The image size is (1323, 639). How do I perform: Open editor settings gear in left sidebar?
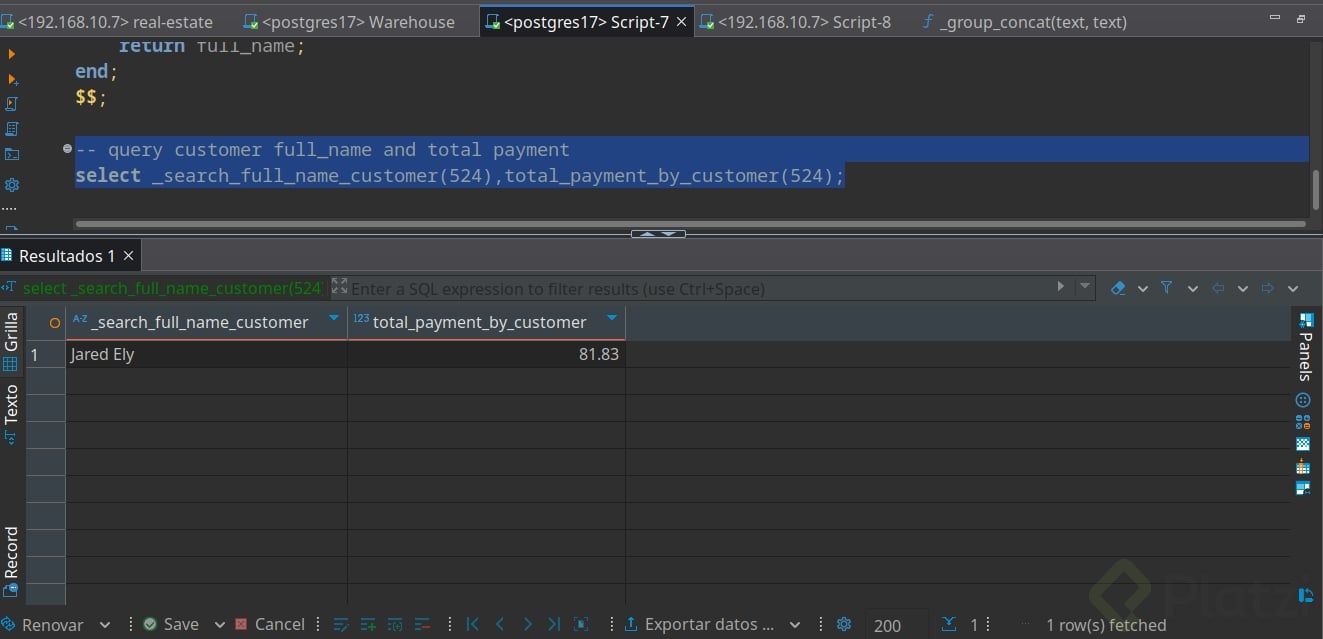pyautogui.click(x=12, y=185)
